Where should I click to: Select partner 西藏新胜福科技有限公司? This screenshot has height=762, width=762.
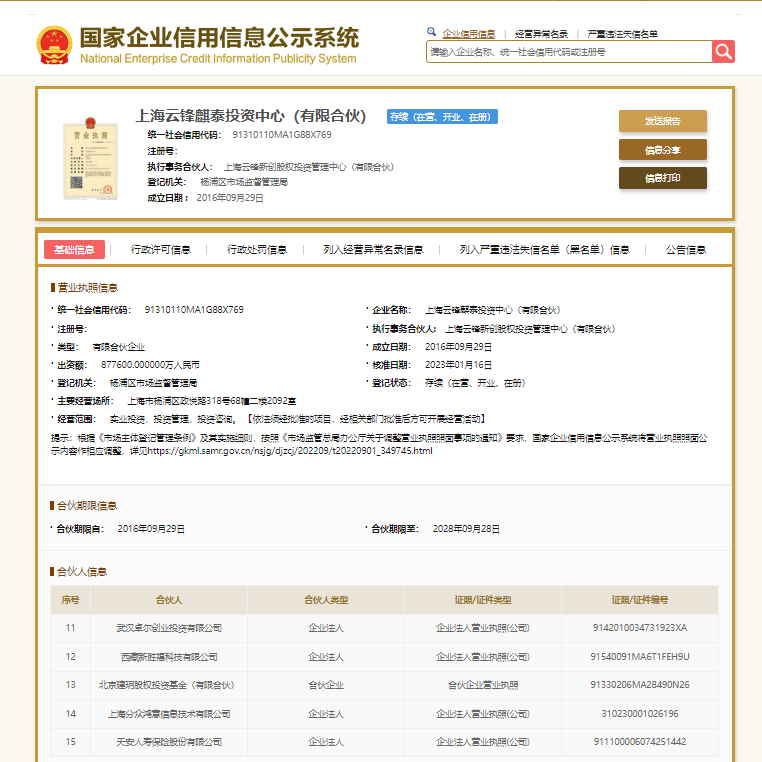click(x=169, y=657)
